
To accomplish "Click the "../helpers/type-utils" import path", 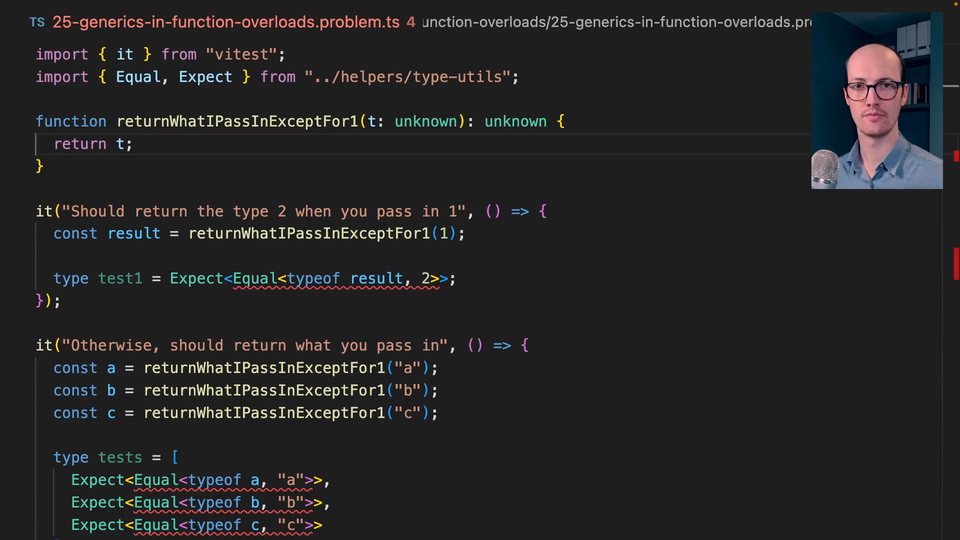I will click(x=411, y=77).
